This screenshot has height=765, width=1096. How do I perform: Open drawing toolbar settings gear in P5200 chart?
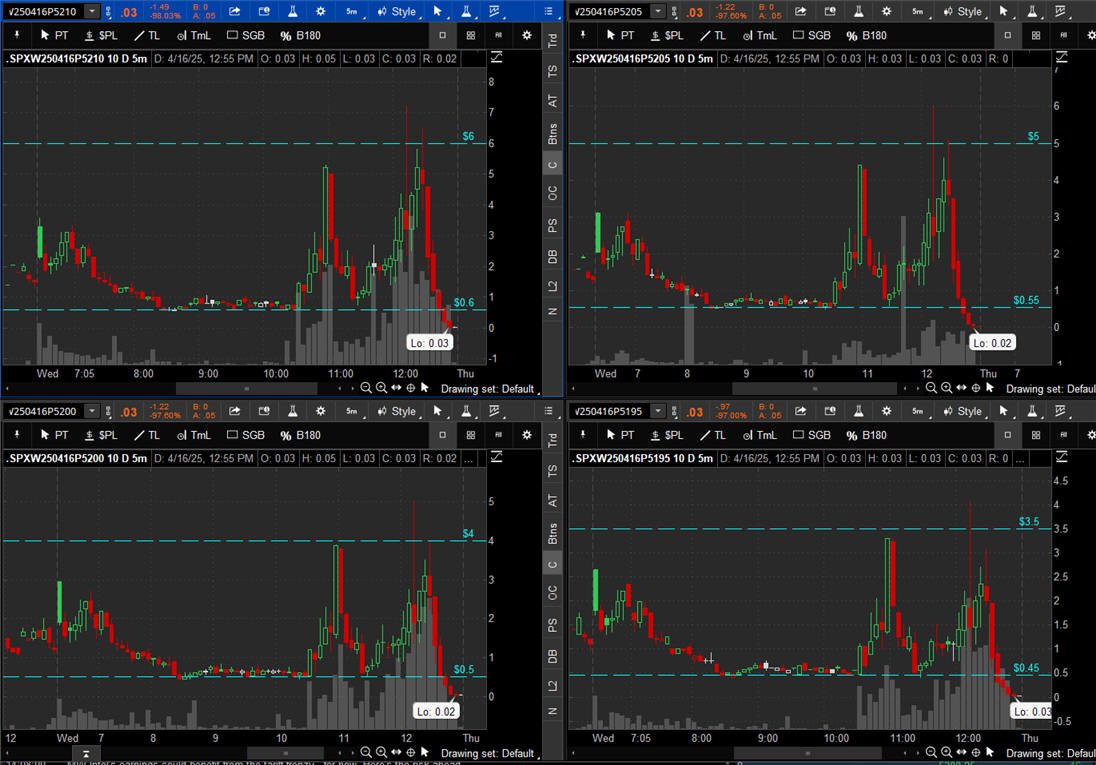click(527, 435)
